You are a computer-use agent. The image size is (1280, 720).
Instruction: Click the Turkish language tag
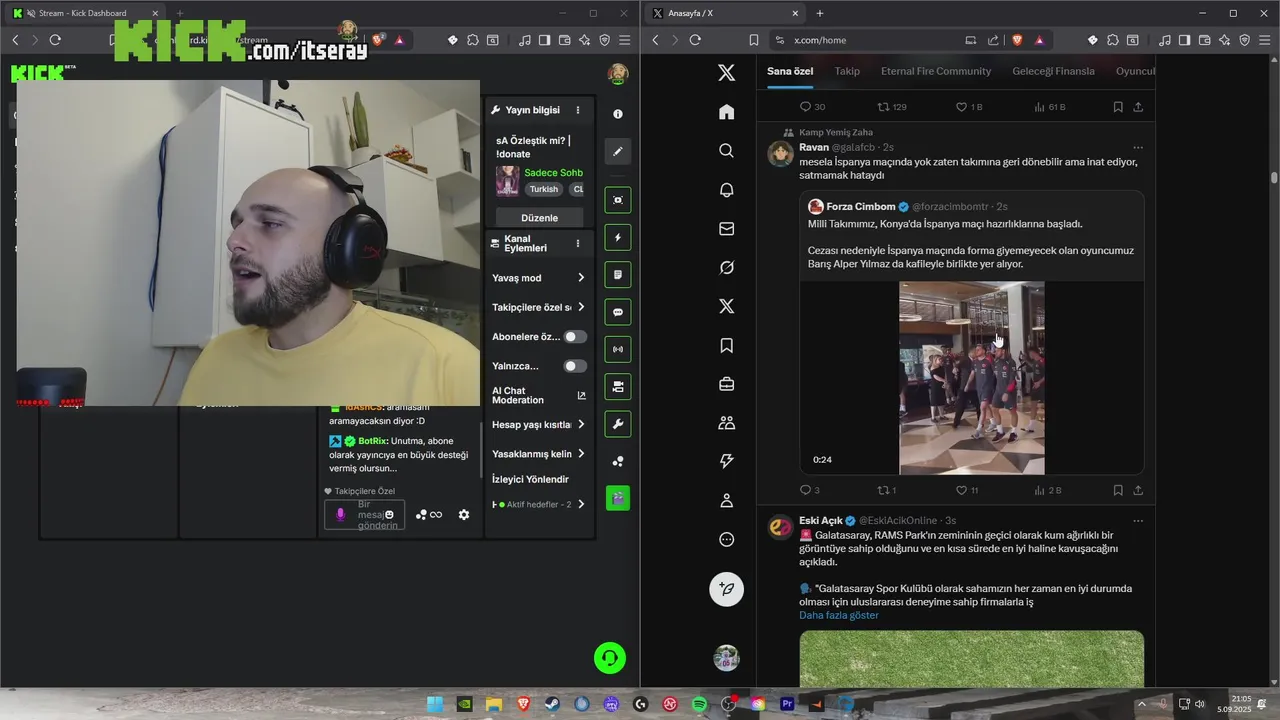[544, 189]
